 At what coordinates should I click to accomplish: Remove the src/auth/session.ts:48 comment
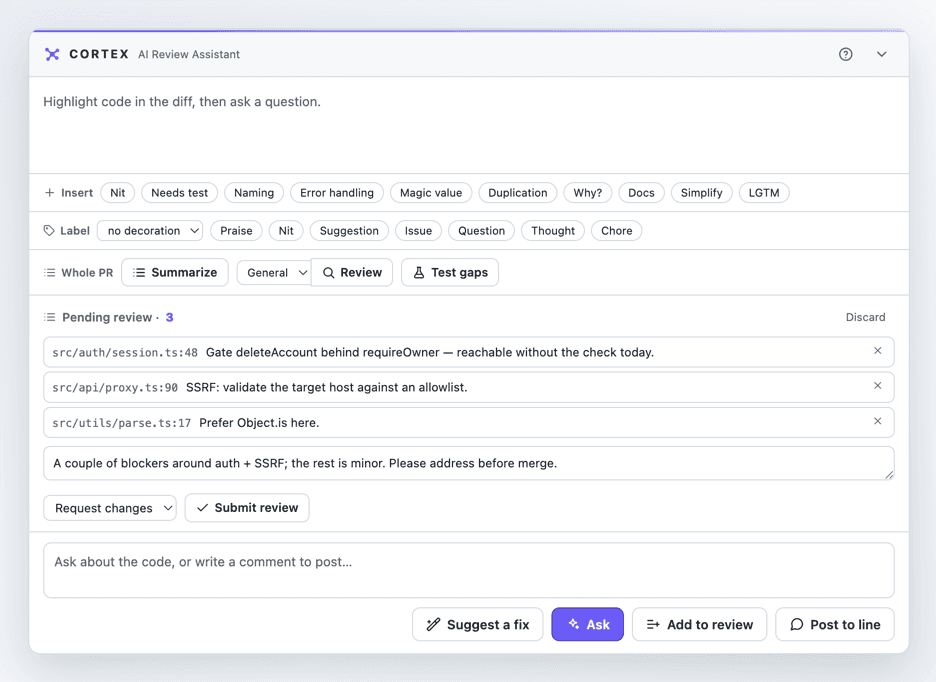tap(878, 351)
